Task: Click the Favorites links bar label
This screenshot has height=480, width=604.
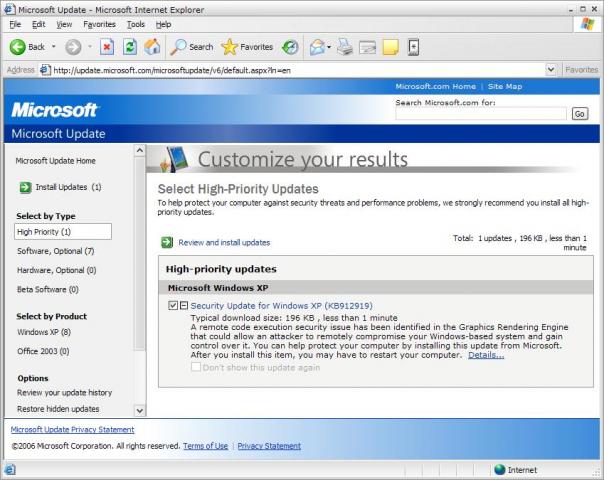Action: pyautogui.click(x=582, y=70)
